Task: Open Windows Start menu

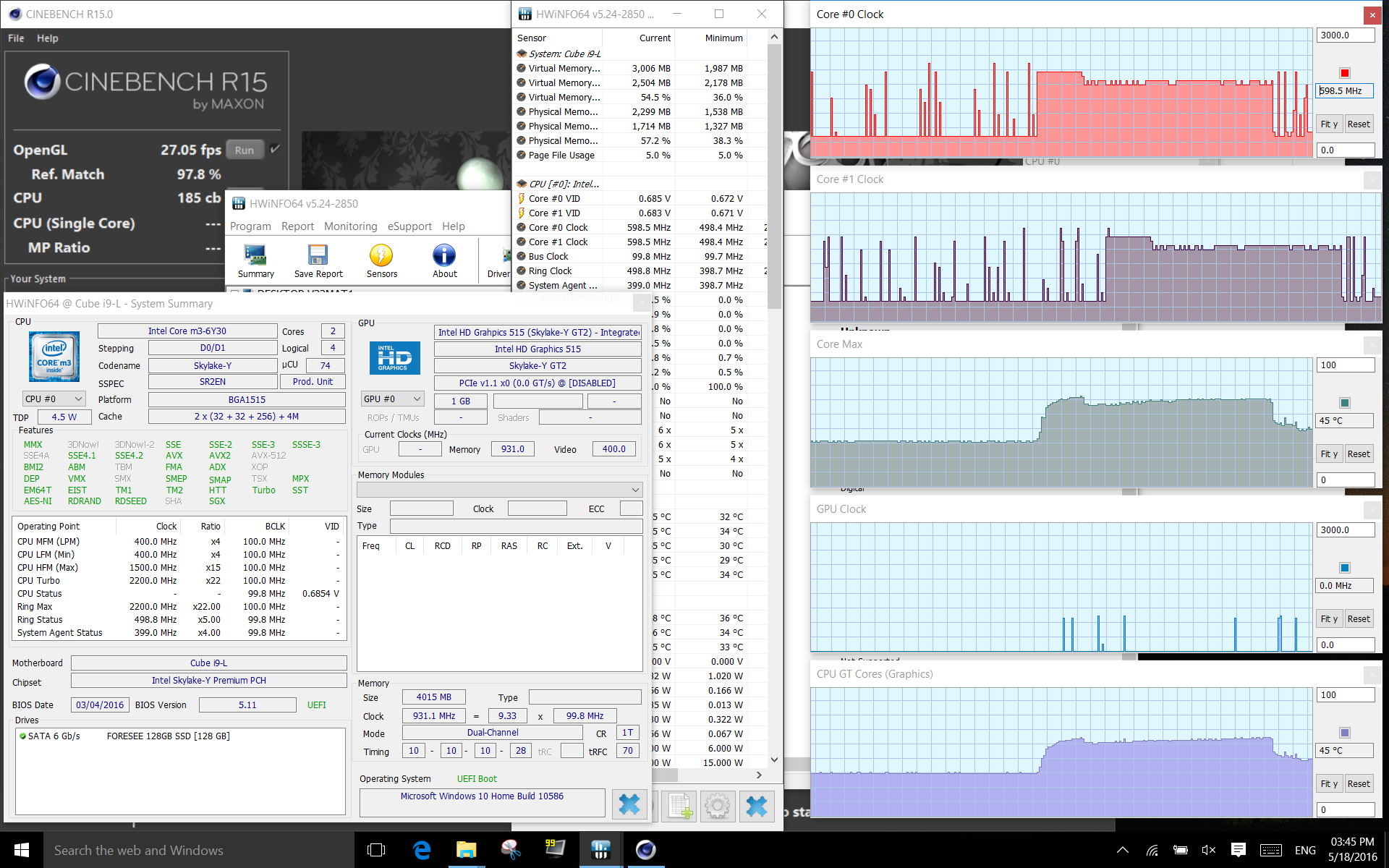Action: (22, 850)
